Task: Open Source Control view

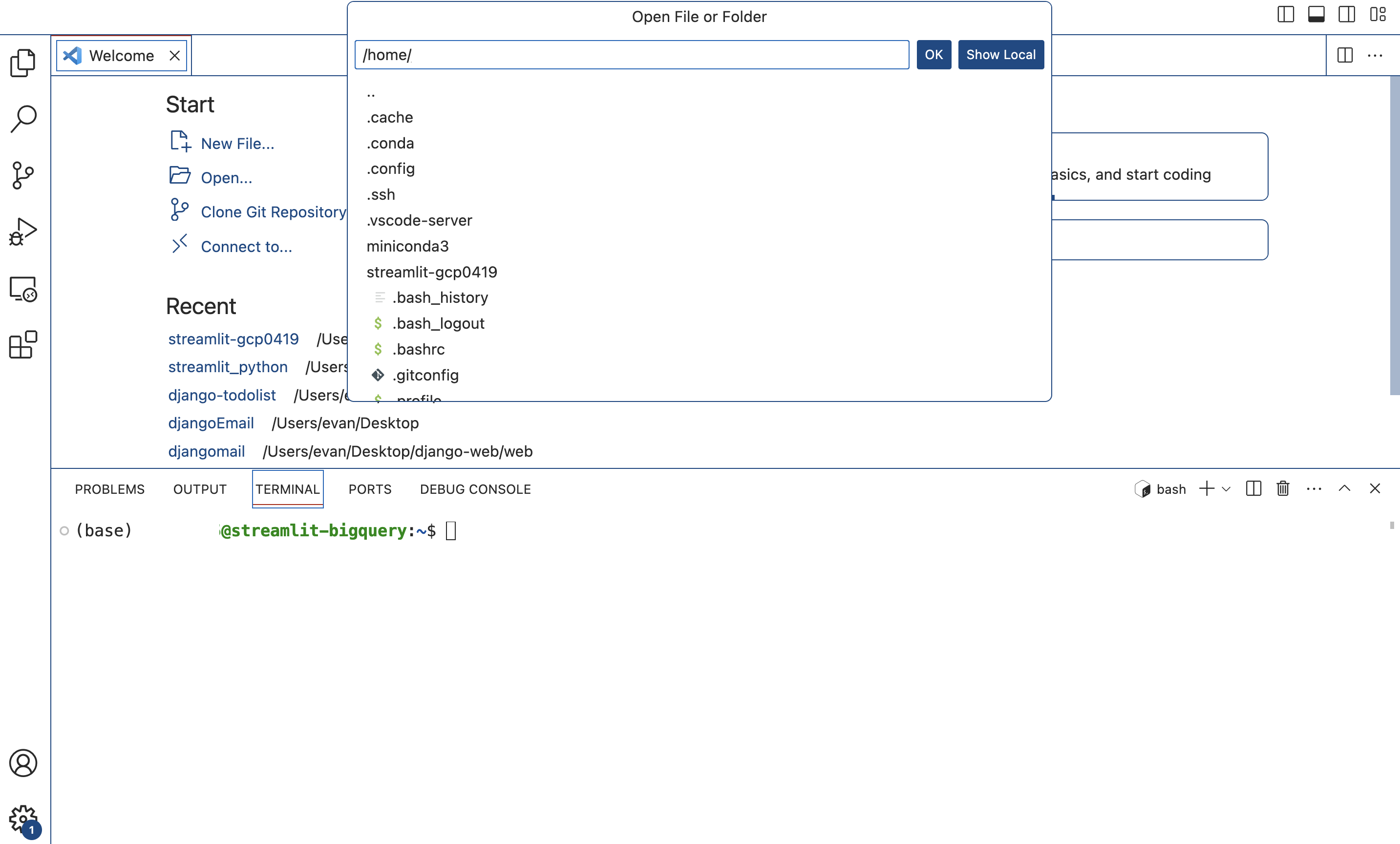Action: 23,175
